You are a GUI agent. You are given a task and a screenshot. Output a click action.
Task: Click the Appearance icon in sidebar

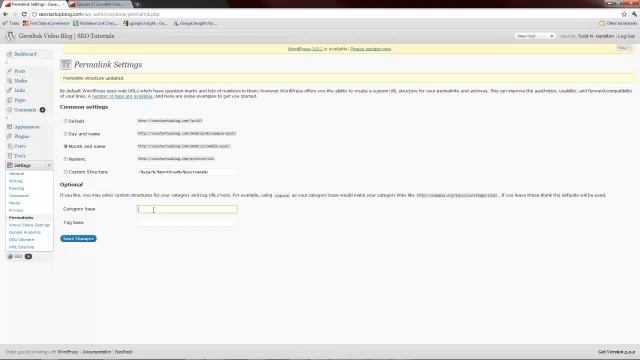10,127
